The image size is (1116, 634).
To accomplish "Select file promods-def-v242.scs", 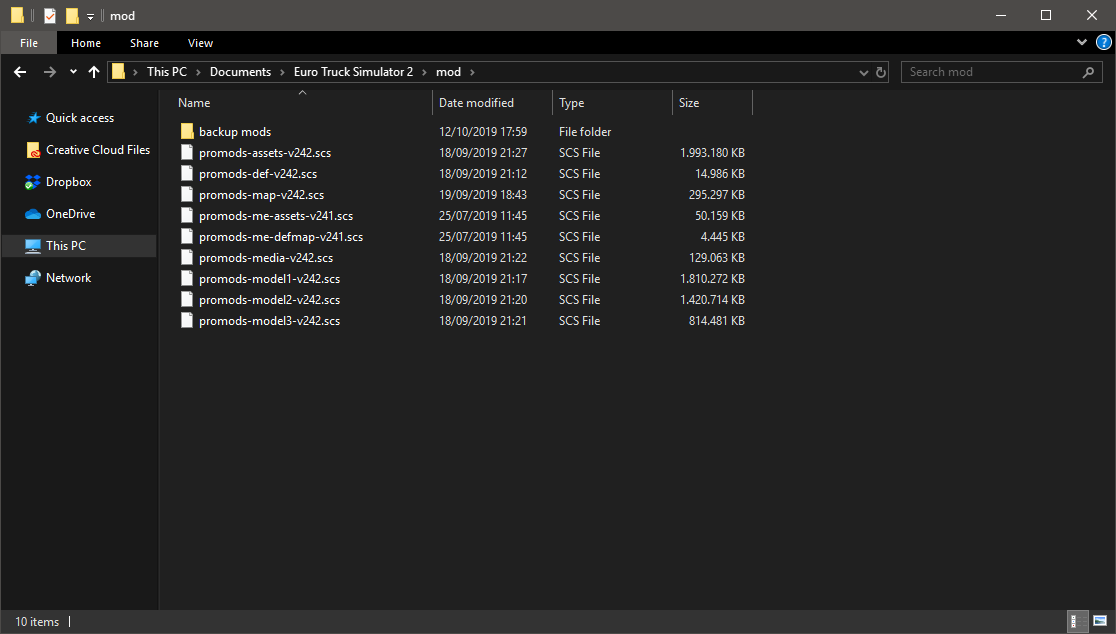I will (x=258, y=174).
